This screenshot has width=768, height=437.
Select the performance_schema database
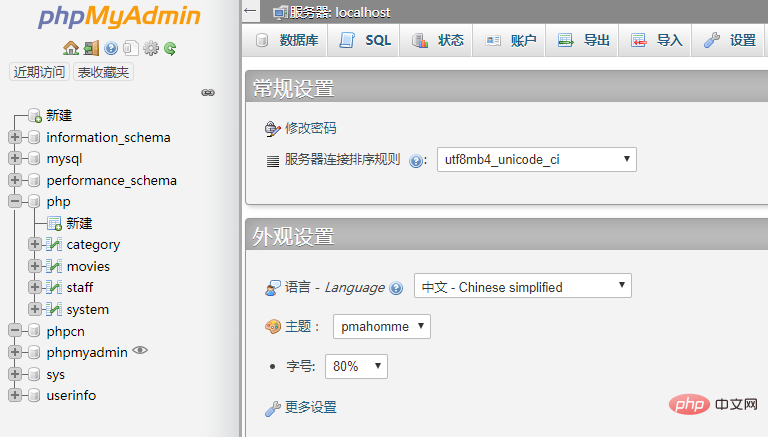pos(112,180)
